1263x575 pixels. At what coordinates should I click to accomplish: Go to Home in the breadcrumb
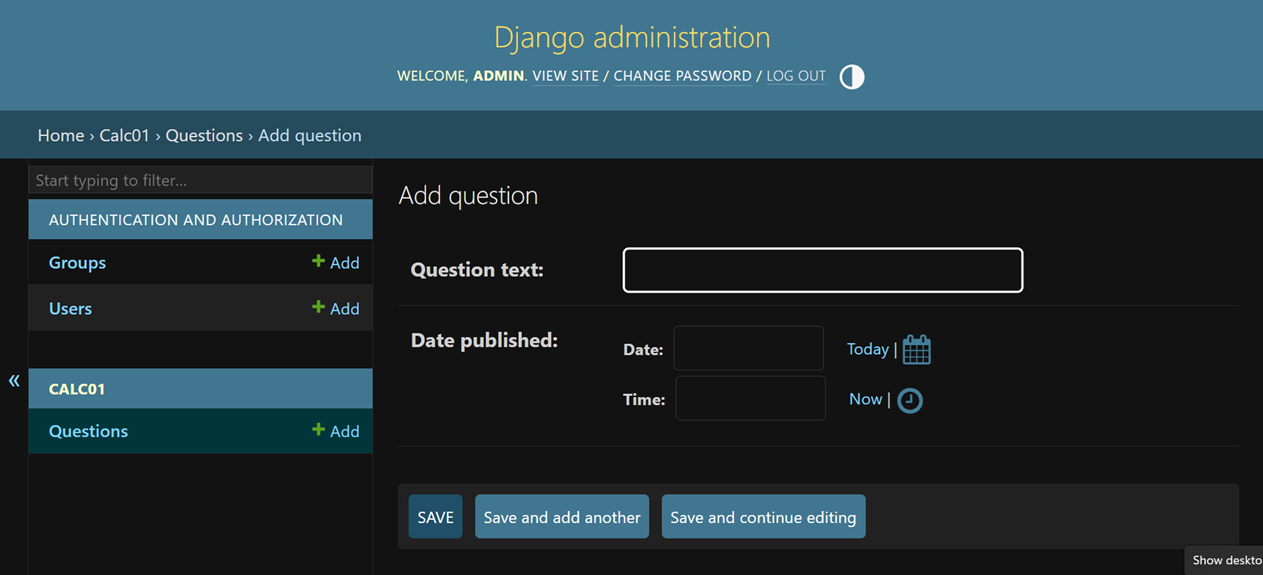point(61,135)
